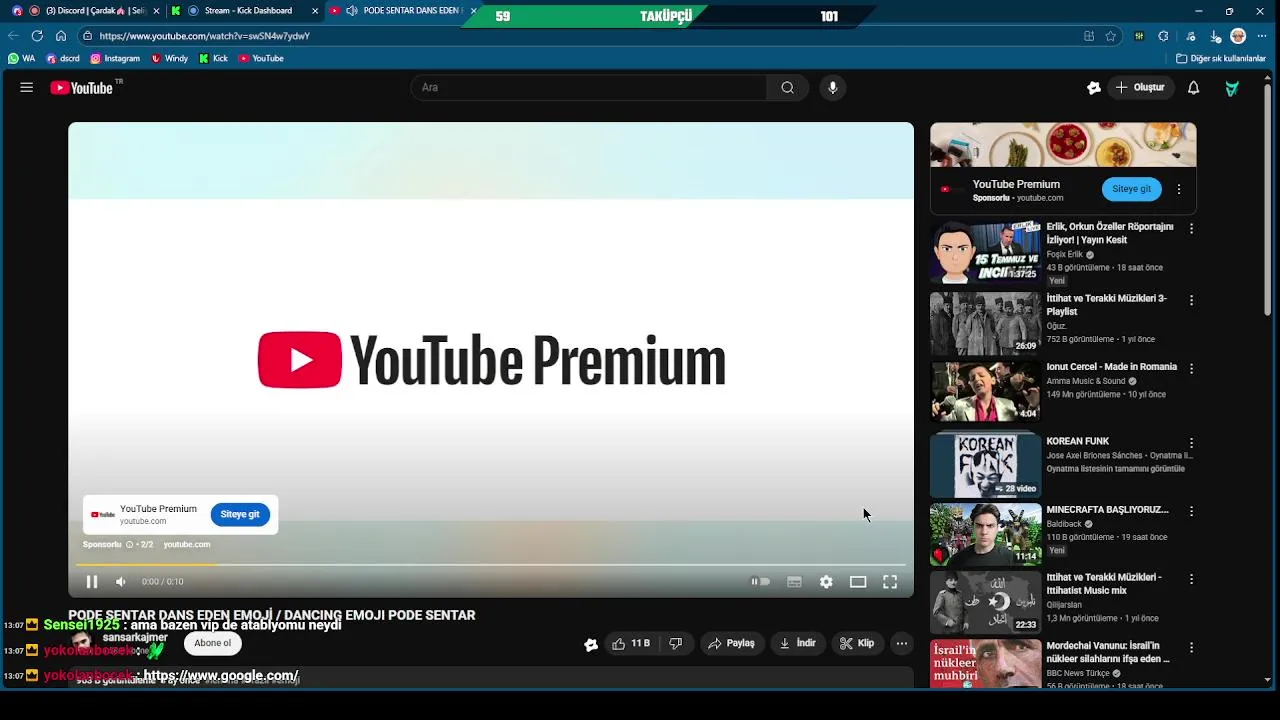Open the KOREAN FUNK playlist thumbnail
Viewport: 1280px width, 720px height.
[x=986, y=465]
